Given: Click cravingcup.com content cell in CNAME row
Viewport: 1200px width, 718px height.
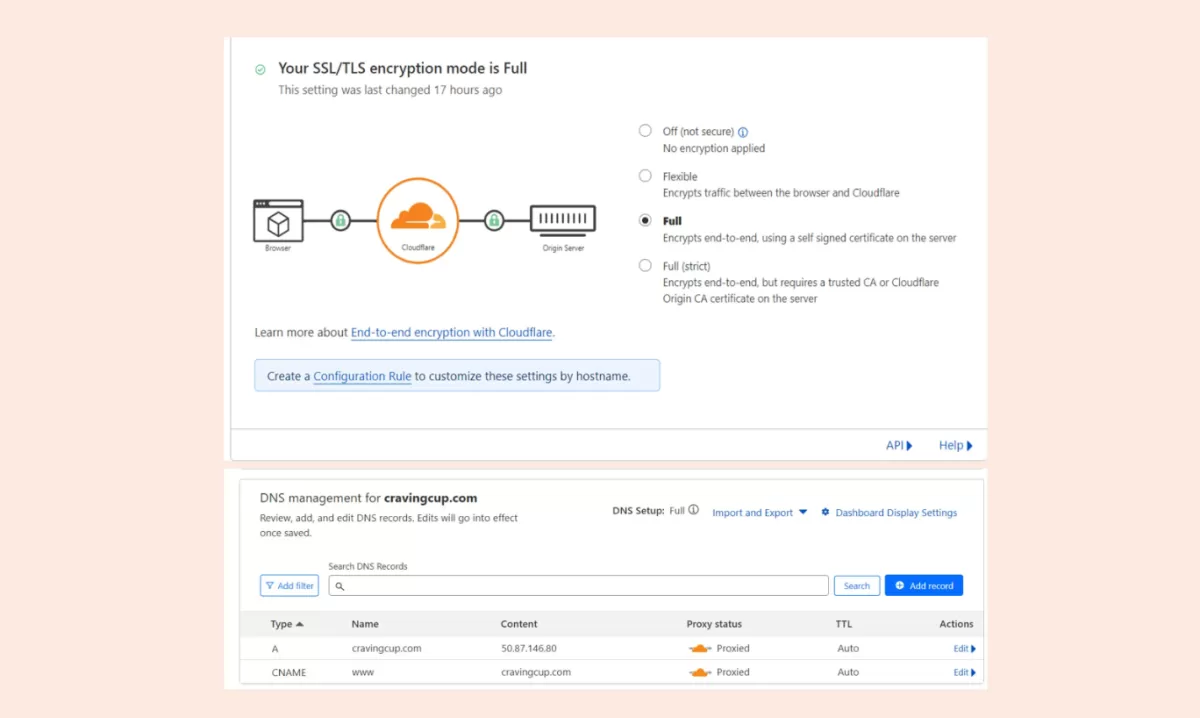Looking at the screenshot, I should coord(536,672).
